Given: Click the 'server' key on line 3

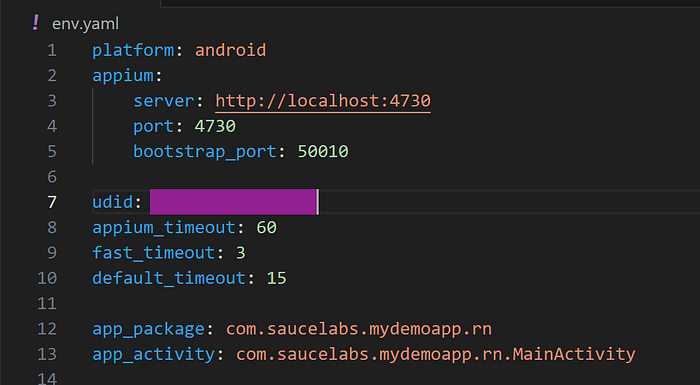Looking at the screenshot, I should (x=164, y=101).
